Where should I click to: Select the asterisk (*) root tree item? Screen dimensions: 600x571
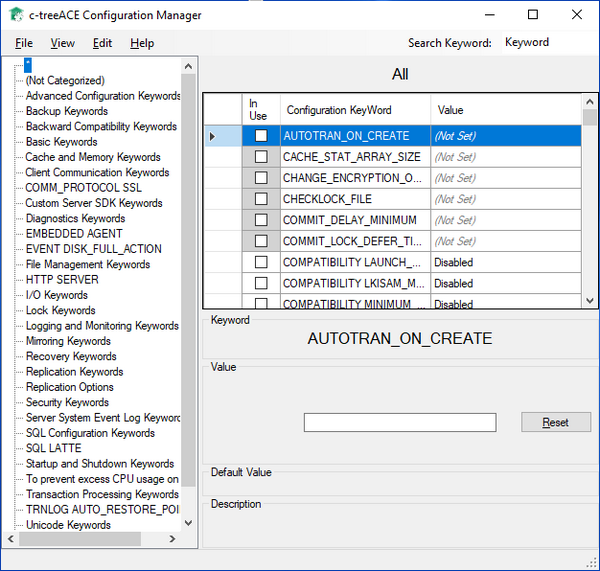click(28, 65)
